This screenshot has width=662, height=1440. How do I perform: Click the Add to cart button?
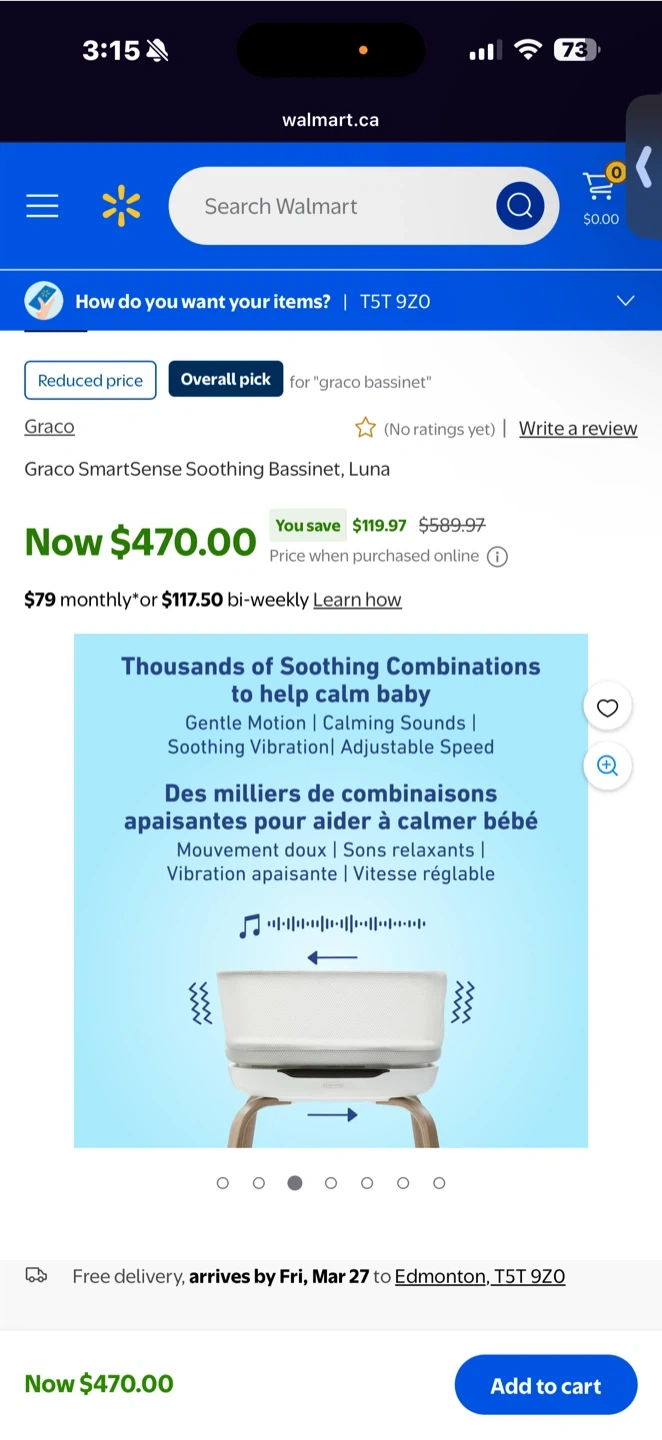(545, 1385)
